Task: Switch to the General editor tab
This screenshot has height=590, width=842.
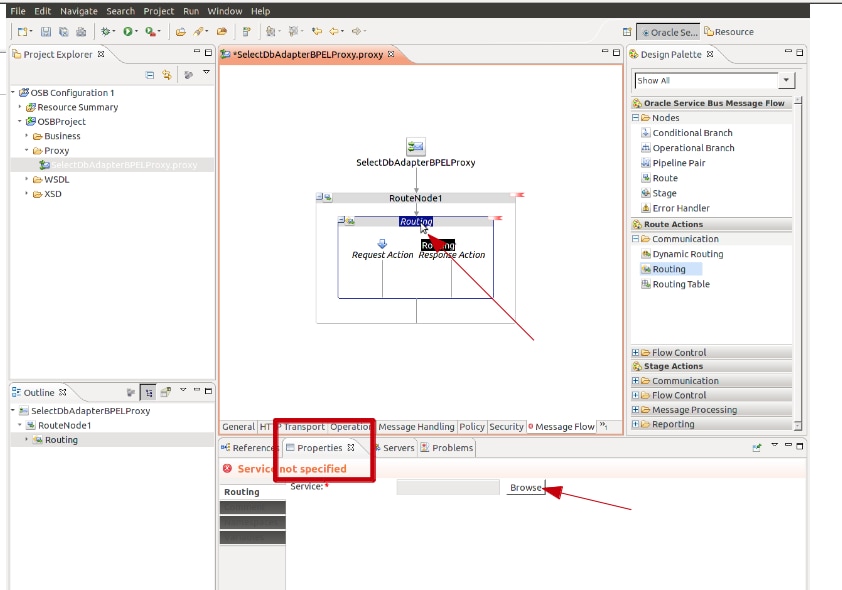Action: click(x=238, y=427)
